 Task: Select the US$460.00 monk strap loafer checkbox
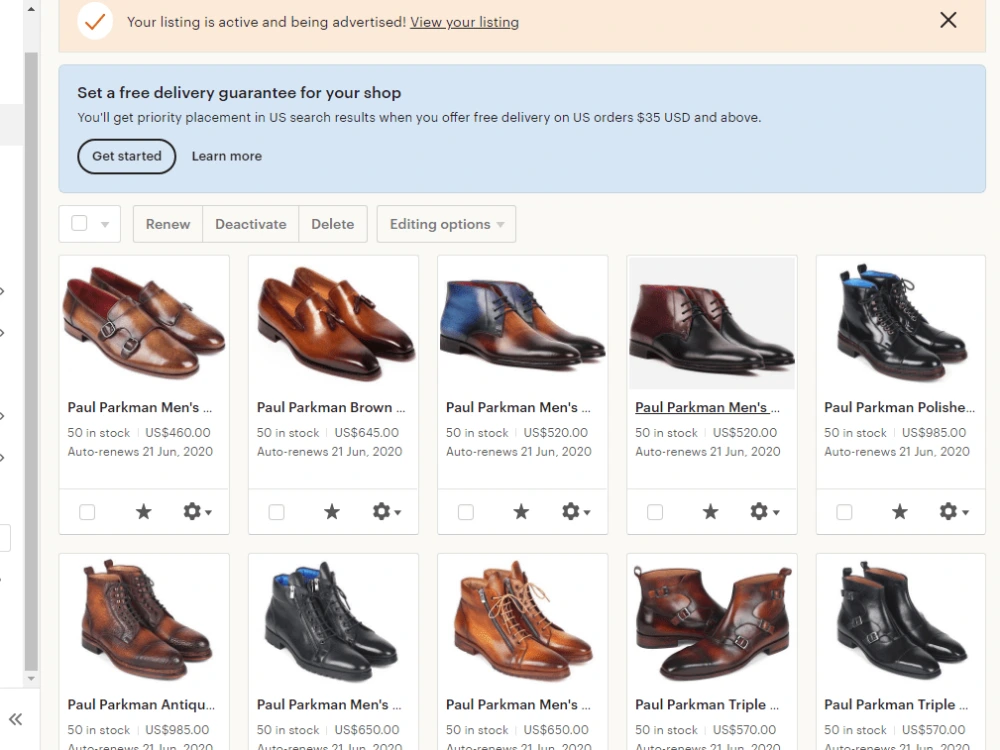pos(87,512)
